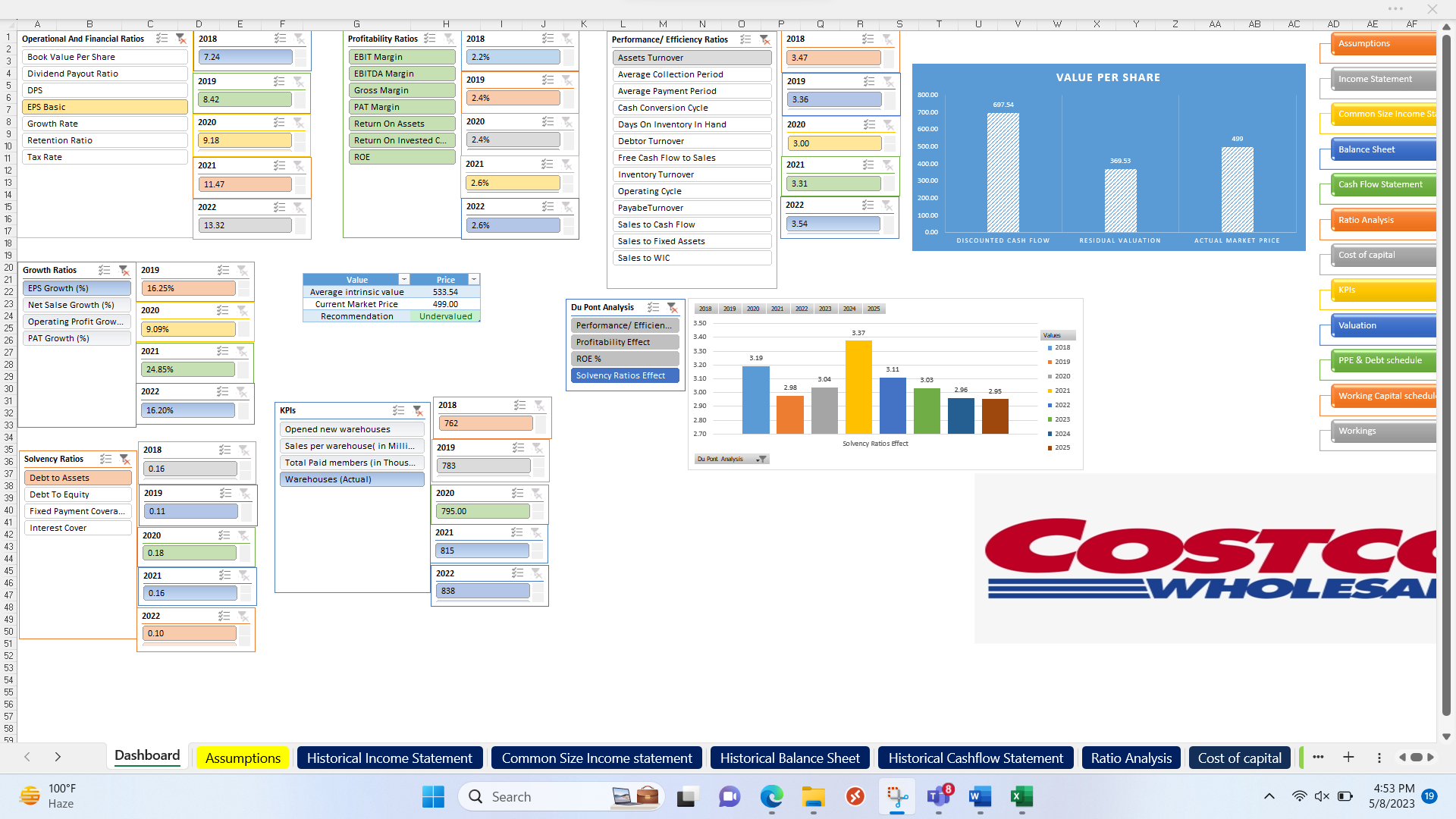Click the vertical scrollbar on the right
Viewport: 1456px width, 819px height.
(x=1447, y=379)
